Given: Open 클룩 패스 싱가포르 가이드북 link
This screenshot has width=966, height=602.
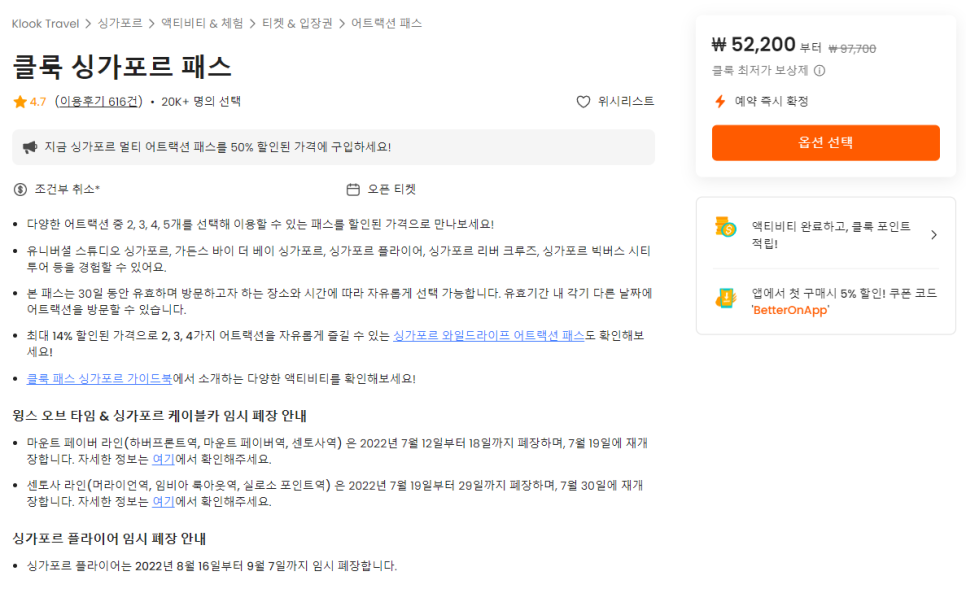Looking at the screenshot, I should point(99,379).
